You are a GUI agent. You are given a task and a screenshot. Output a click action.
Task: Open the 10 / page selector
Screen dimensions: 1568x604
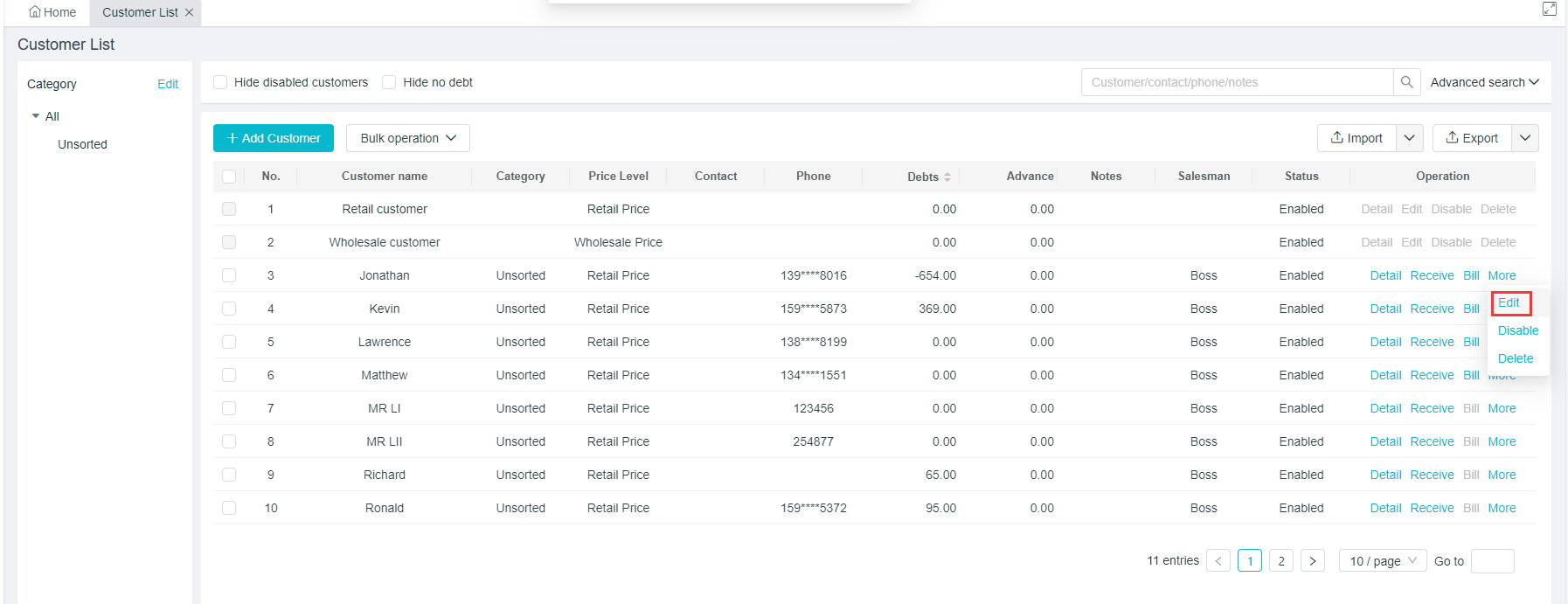tap(1382, 561)
